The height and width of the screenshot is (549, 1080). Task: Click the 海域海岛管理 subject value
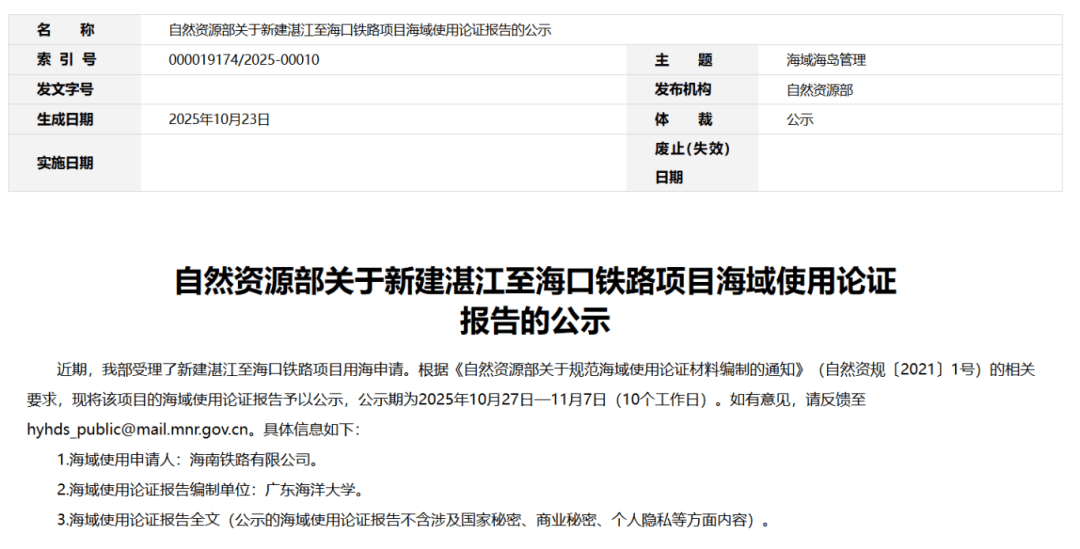pos(826,60)
